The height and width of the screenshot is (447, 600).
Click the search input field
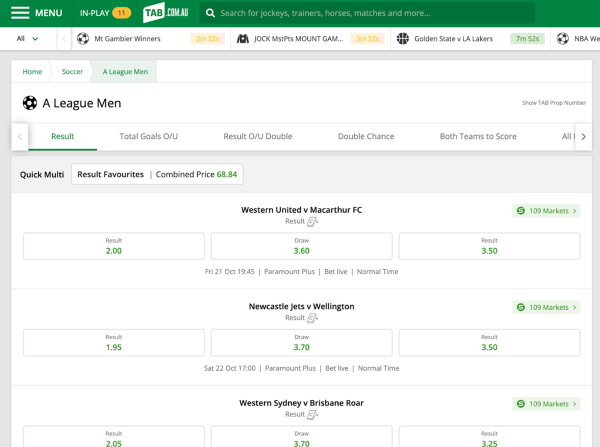tap(370, 13)
